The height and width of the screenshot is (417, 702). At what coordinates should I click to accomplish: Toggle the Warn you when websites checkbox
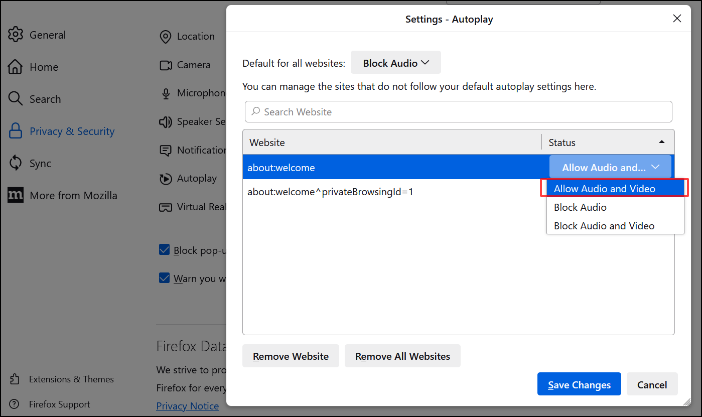click(x=165, y=278)
